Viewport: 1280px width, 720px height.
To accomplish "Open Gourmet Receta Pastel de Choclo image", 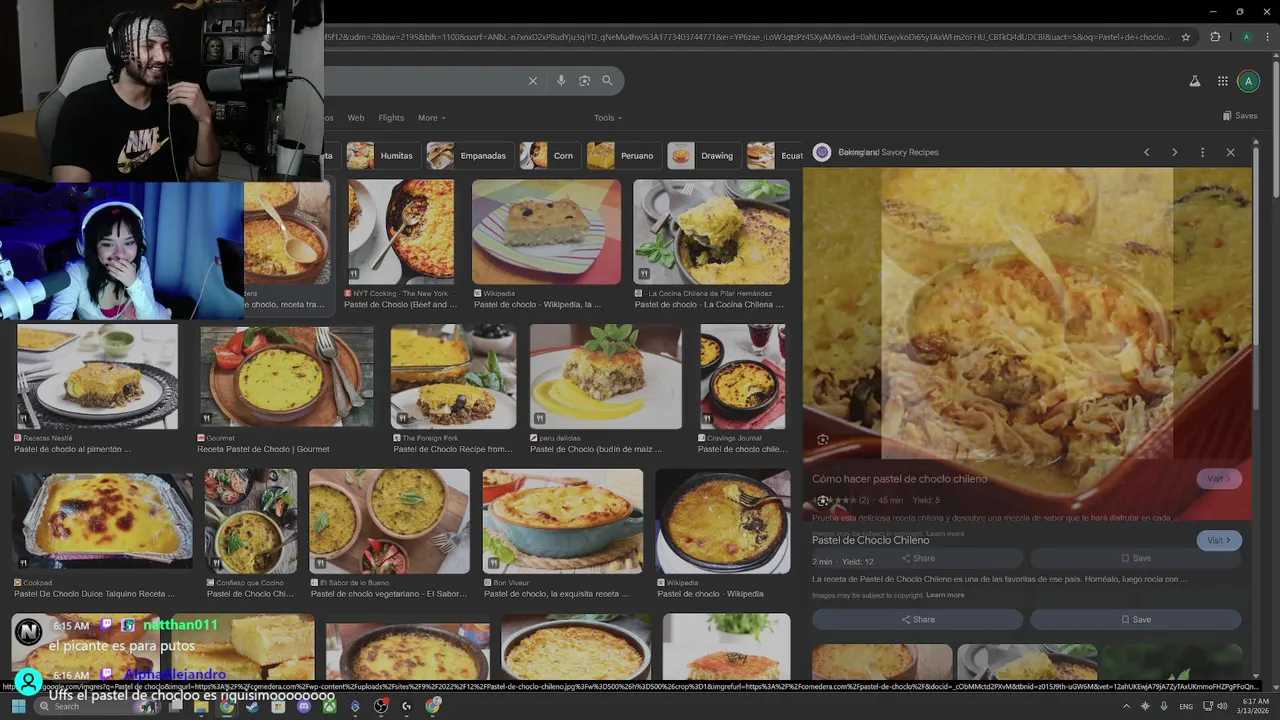I will pyautogui.click(x=286, y=376).
